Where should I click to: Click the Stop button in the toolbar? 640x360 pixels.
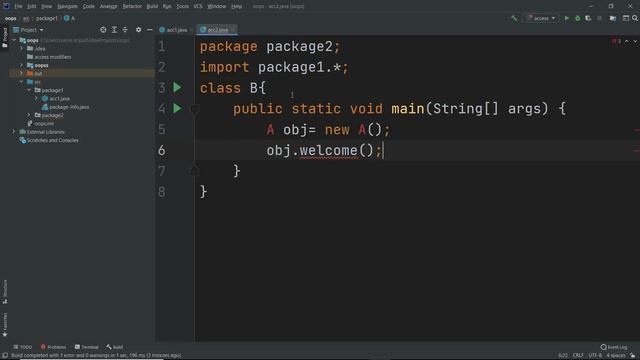599,18
